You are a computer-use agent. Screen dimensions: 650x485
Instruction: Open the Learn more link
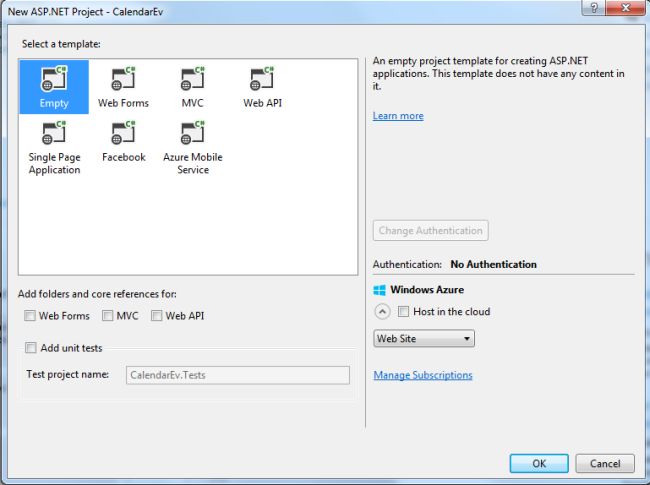[398, 116]
